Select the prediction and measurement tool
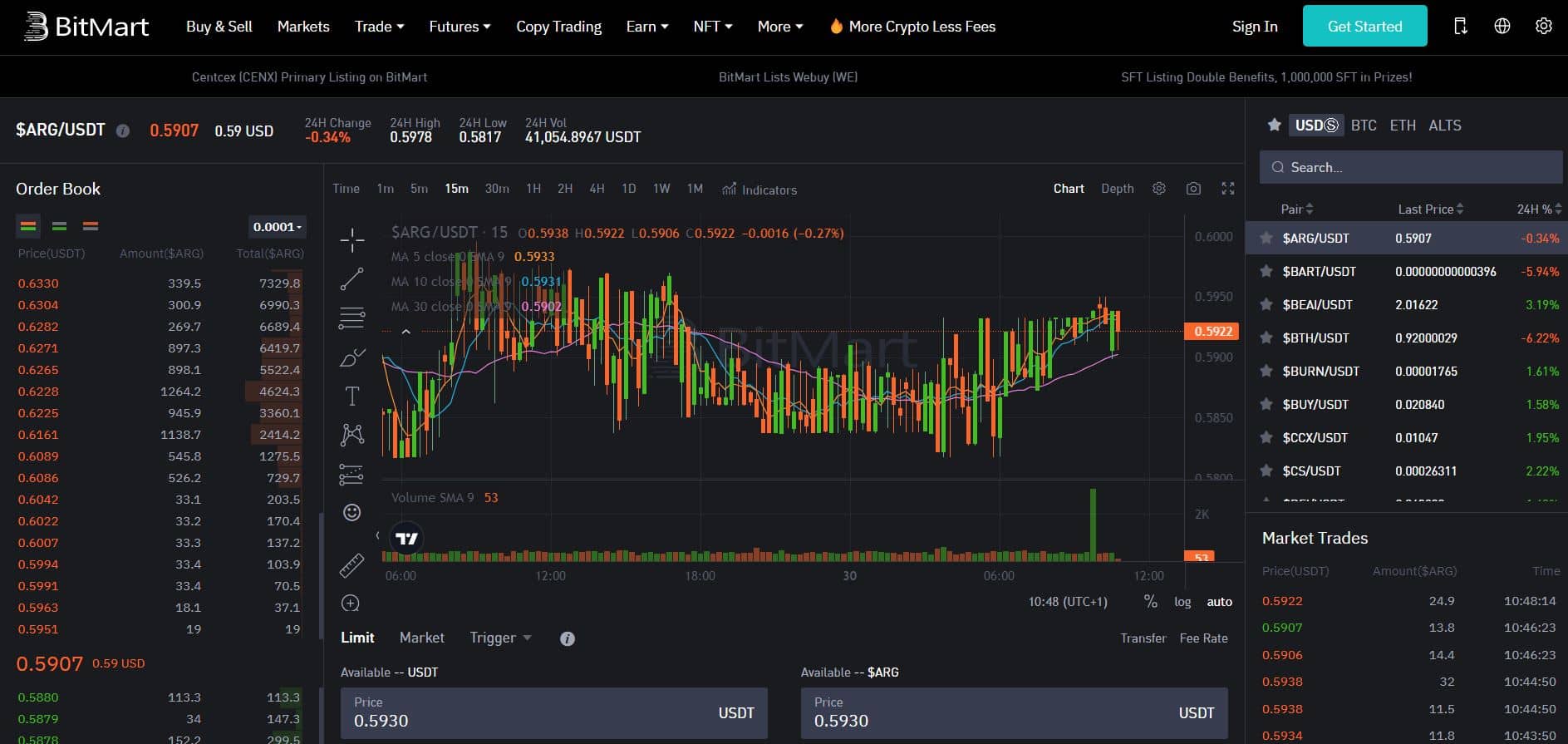The width and height of the screenshot is (1568, 744). point(352,474)
